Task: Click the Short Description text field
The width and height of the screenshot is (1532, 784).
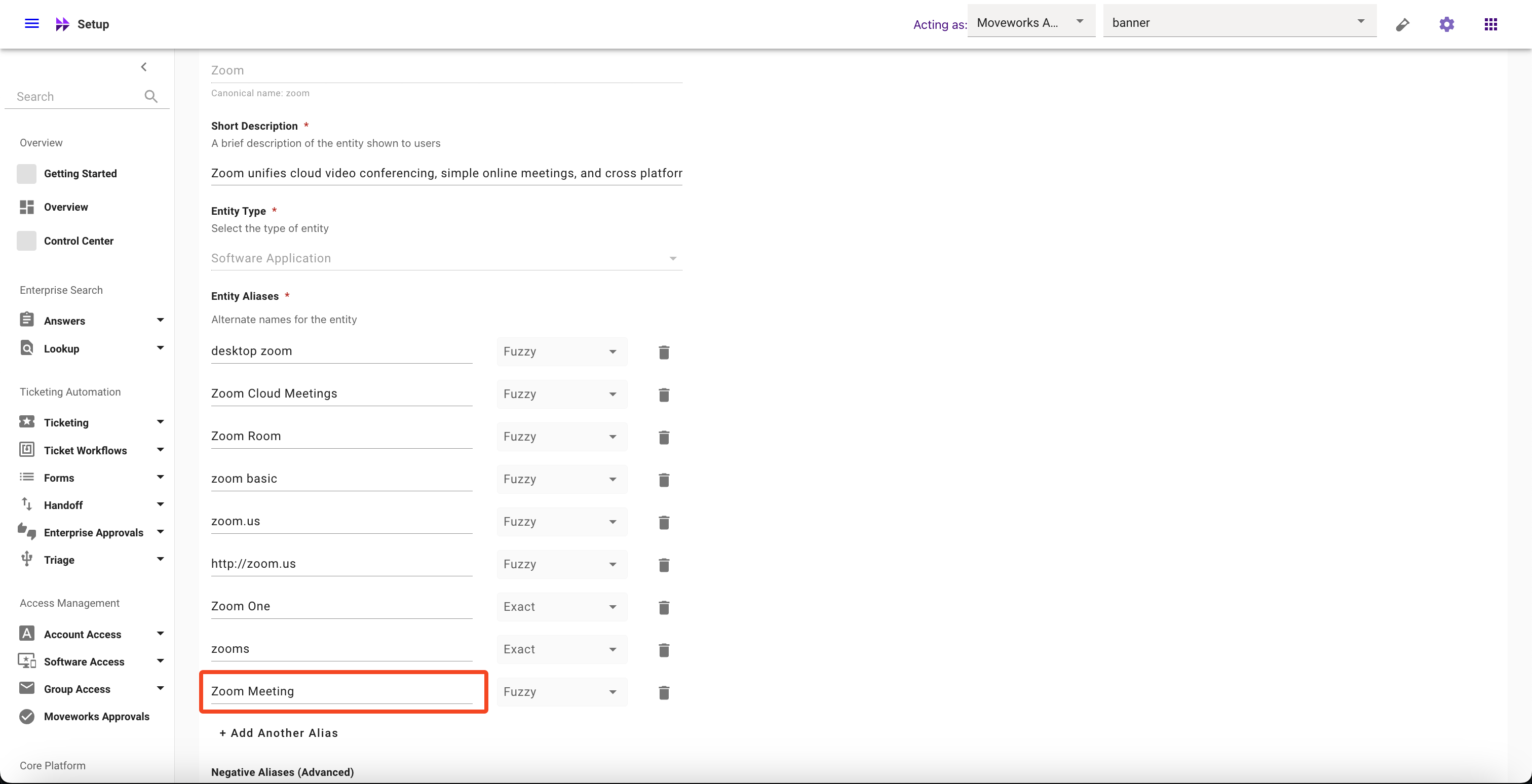Action: pos(446,173)
